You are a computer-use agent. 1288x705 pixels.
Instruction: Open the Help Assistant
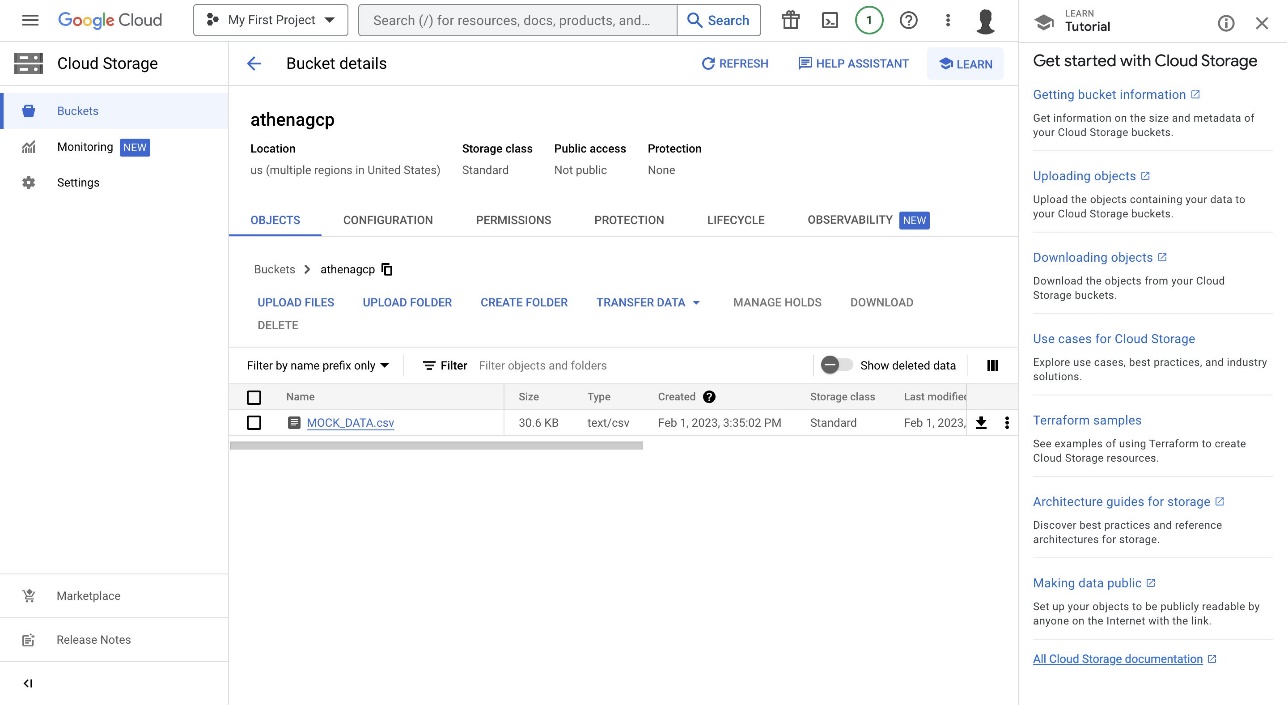[854, 64]
